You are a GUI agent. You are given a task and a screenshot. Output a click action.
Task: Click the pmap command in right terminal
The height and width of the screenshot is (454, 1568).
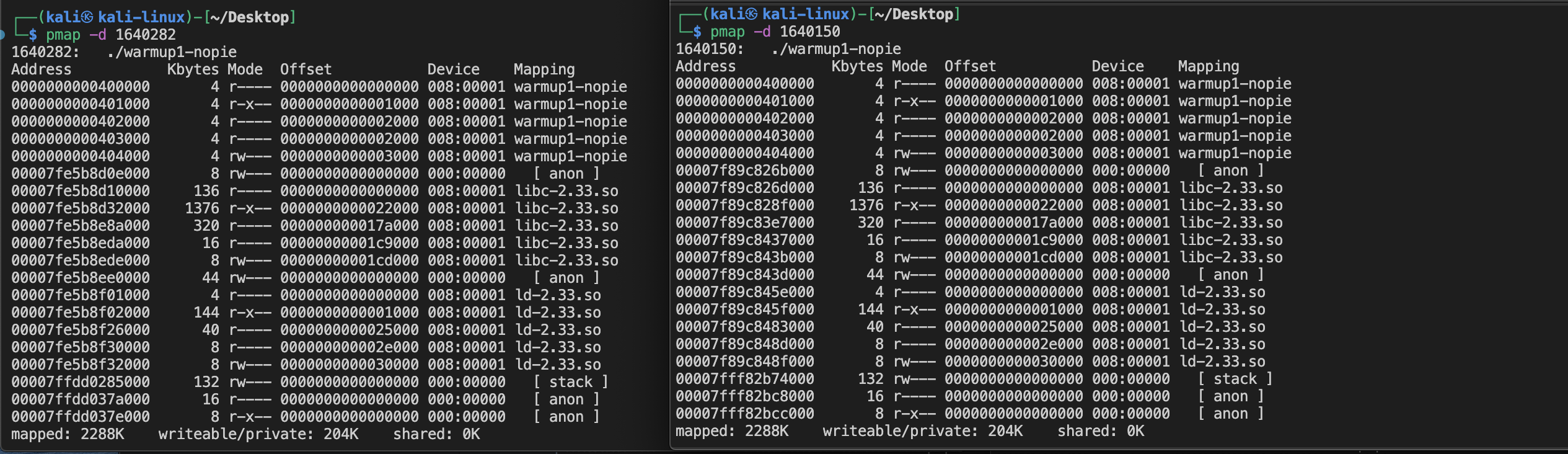(727, 32)
